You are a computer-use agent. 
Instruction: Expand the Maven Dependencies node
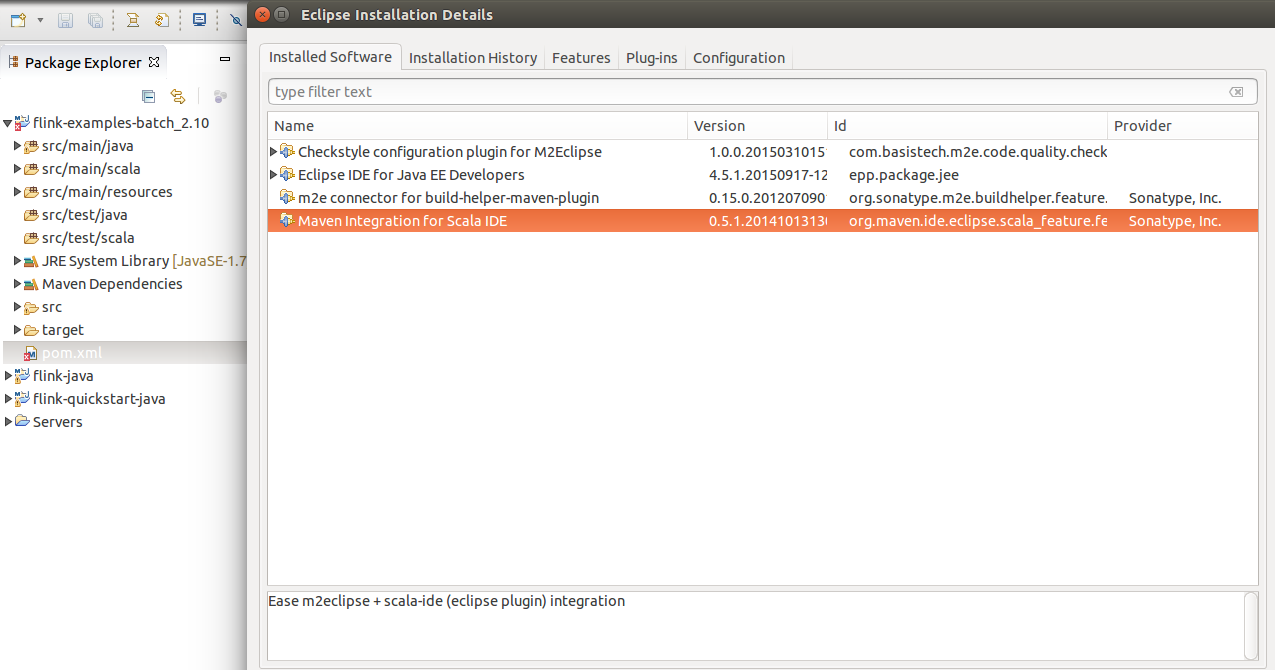[x=17, y=284]
